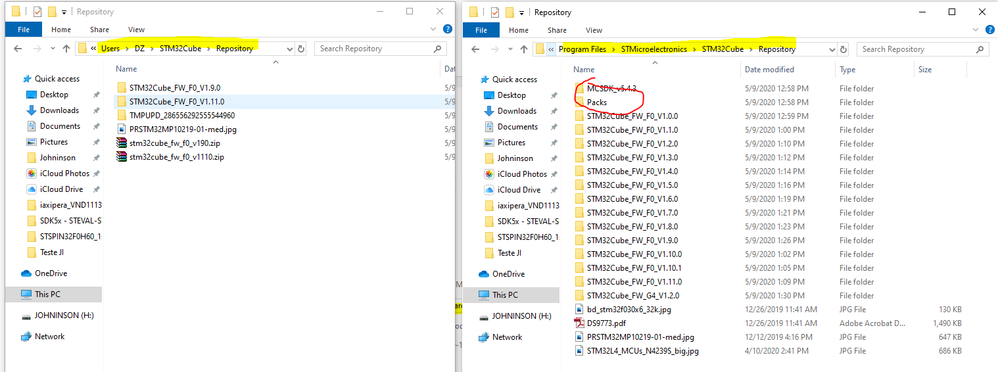Open File tab in right Repository window
The height and width of the screenshot is (372, 998).
point(481,30)
